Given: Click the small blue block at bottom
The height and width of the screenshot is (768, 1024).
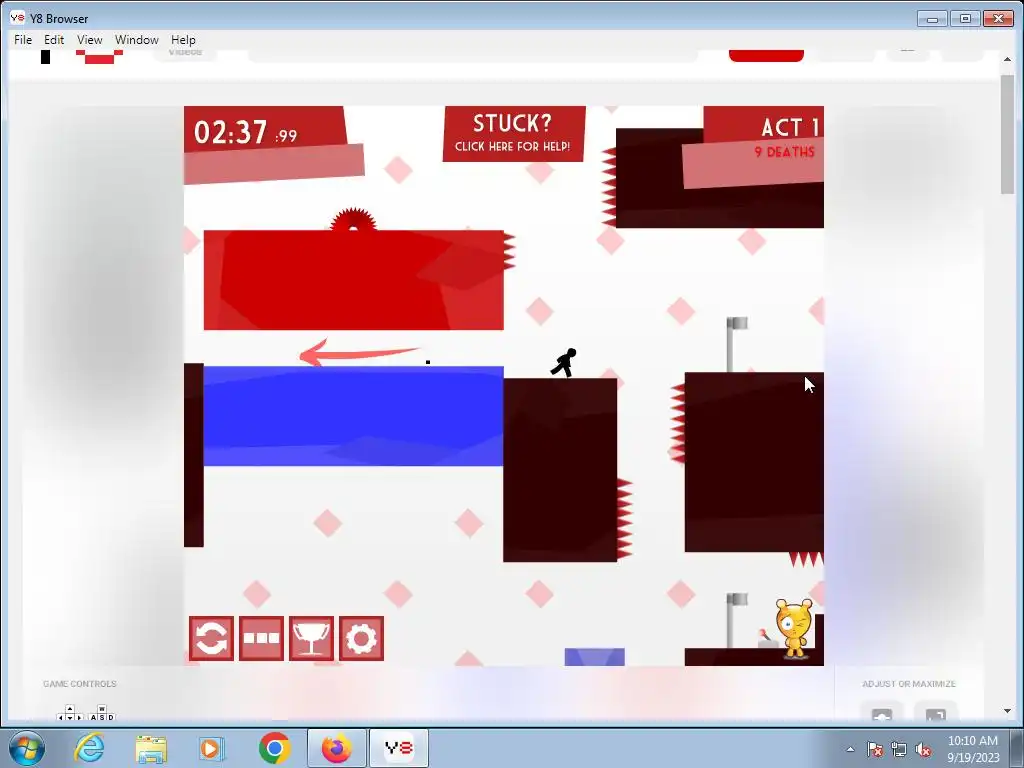Looking at the screenshot, I should 594,657.
